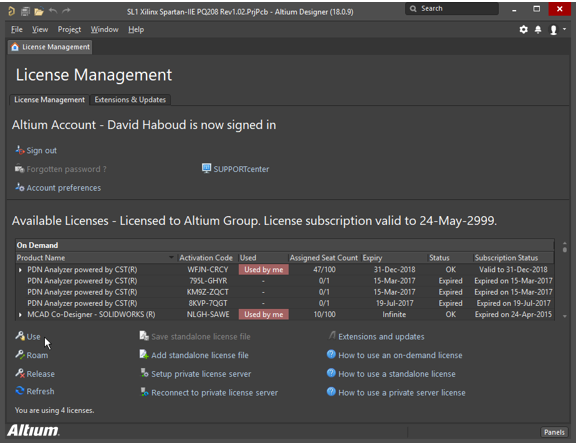Click the save all icon in title bar
Screen dimensions: 576x443
25,12
